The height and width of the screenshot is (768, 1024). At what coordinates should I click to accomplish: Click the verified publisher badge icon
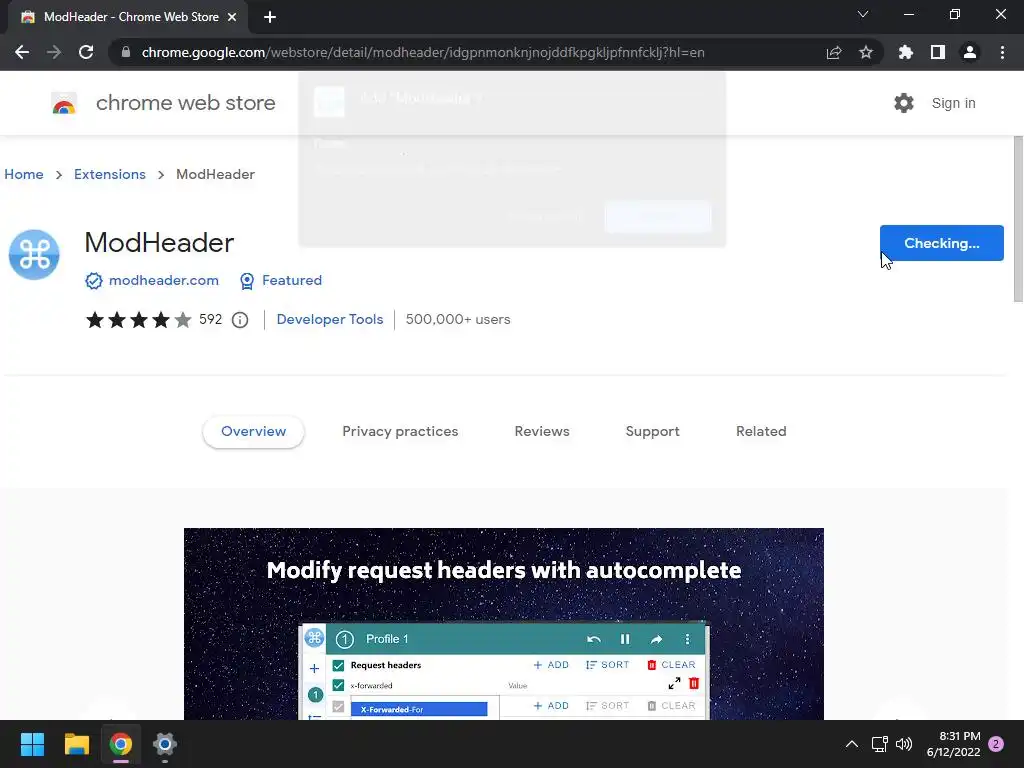point(93,281)
